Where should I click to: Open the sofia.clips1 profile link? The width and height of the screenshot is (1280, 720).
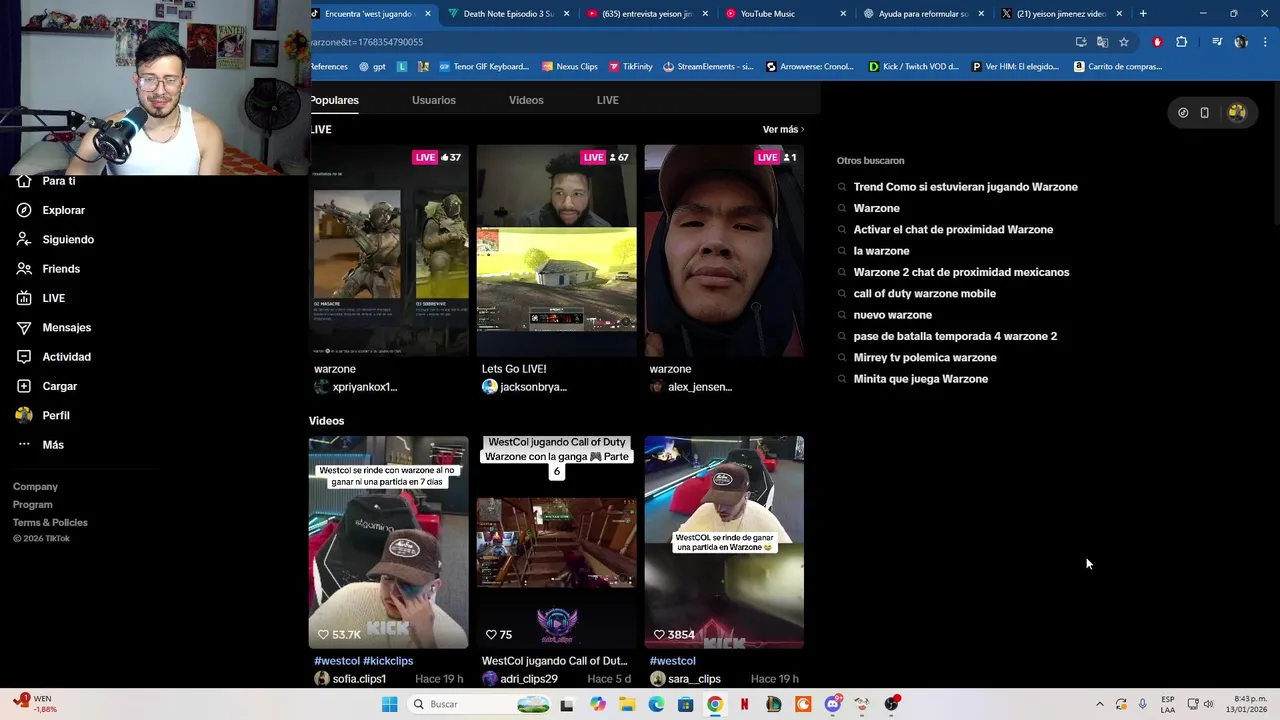[x=359, y=679]
